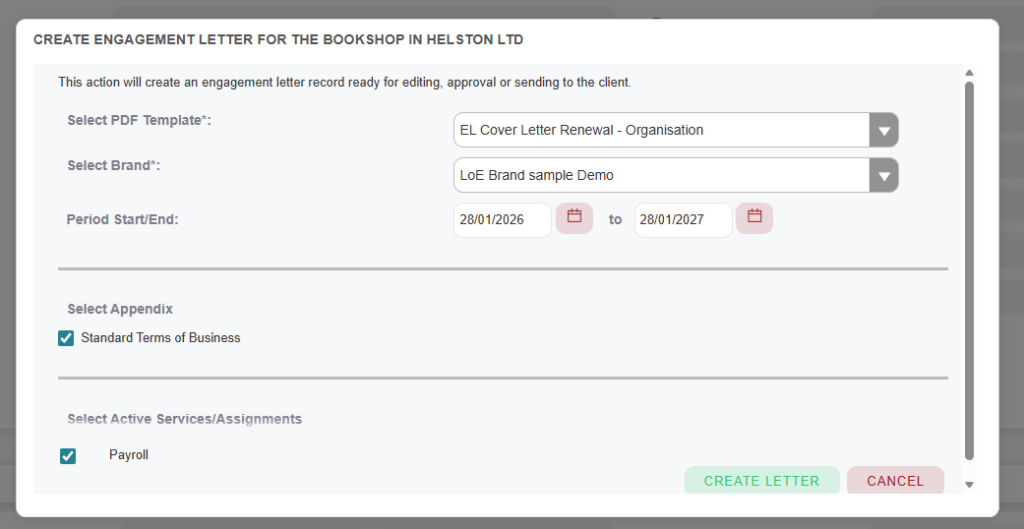Click the Select Brand label
The image size is (1024, 529).
pos(113,165)
